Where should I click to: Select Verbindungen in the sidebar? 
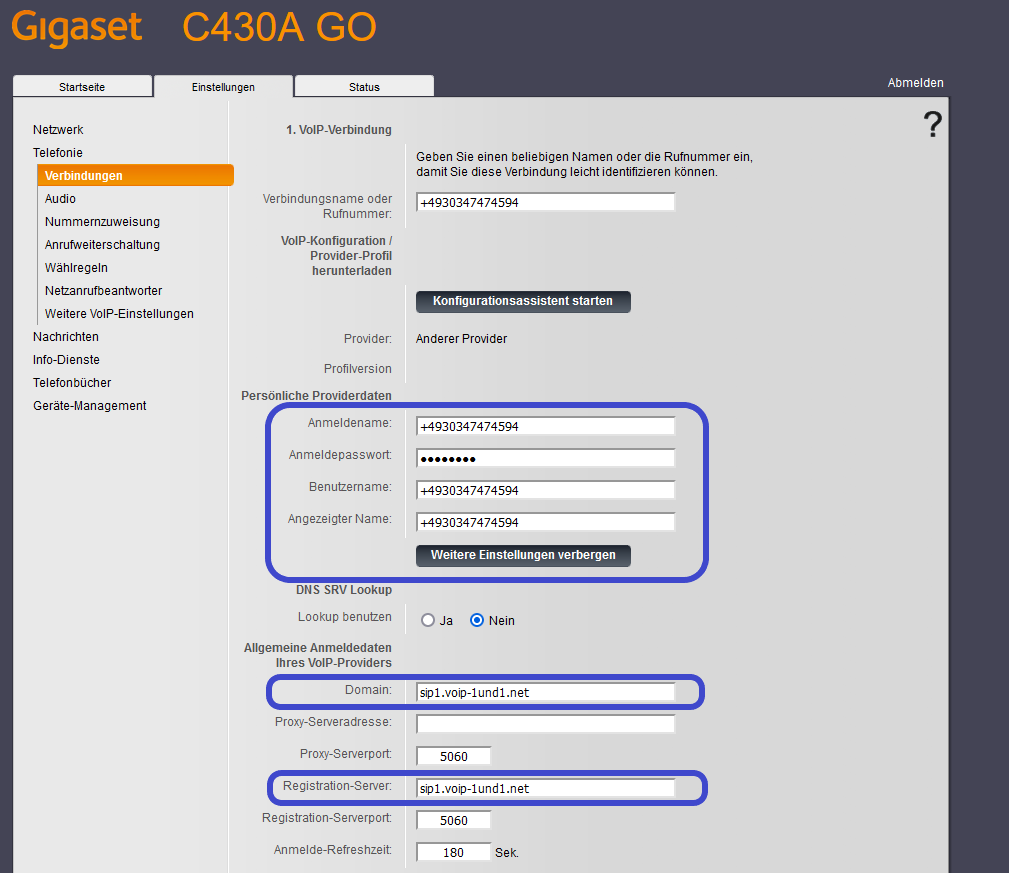pyautogui.click(x=135, y=176)
